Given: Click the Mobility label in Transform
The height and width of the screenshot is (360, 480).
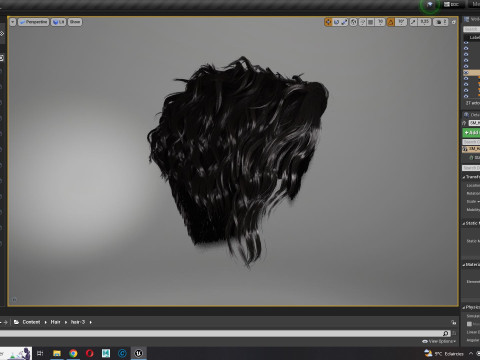Looking at the screenshot, I should [x=473, y=210].
